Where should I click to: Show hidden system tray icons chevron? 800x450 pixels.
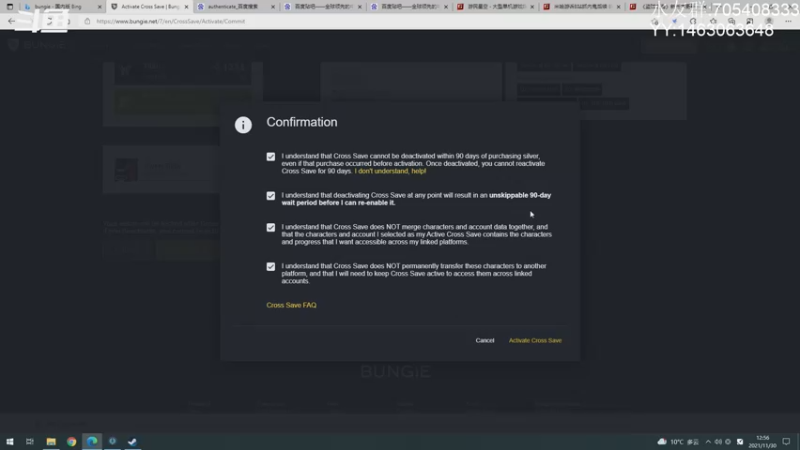pyautogui.click(x=708, y=442)
